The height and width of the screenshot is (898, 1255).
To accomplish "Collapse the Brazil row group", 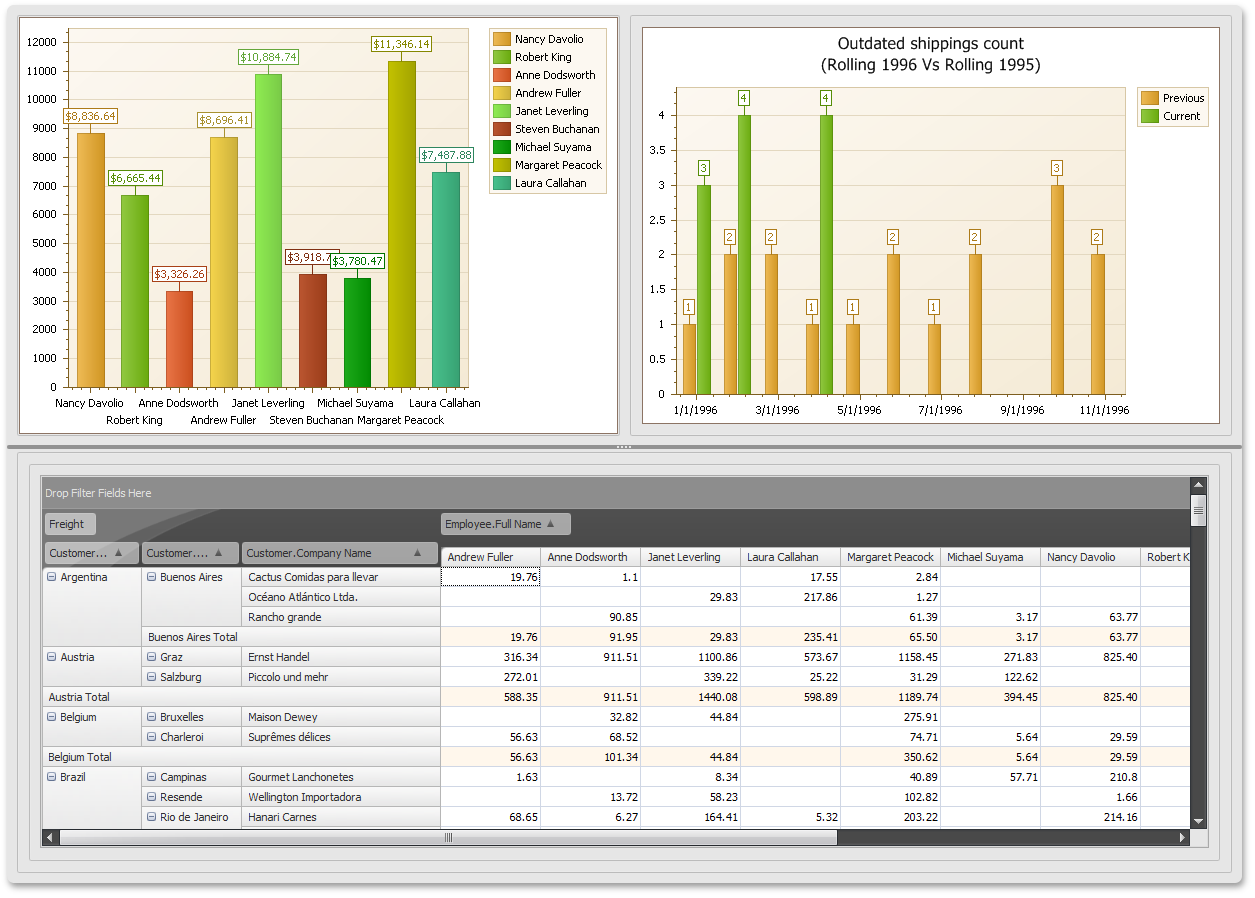I will [x=51, y=777].
